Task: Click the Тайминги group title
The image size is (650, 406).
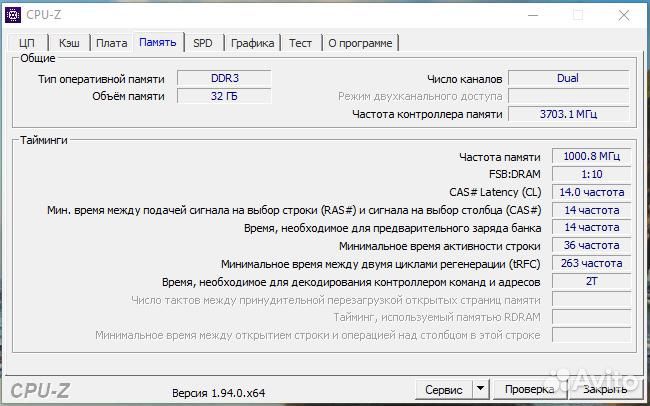Action: (x=44, y=140)
